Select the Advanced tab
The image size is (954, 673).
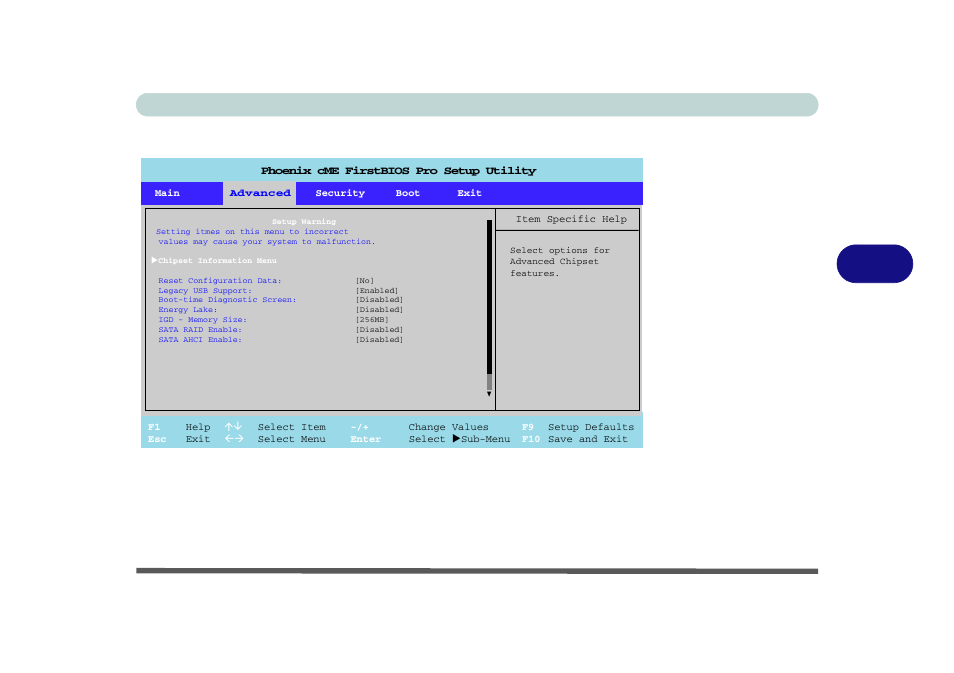point(260,193)
